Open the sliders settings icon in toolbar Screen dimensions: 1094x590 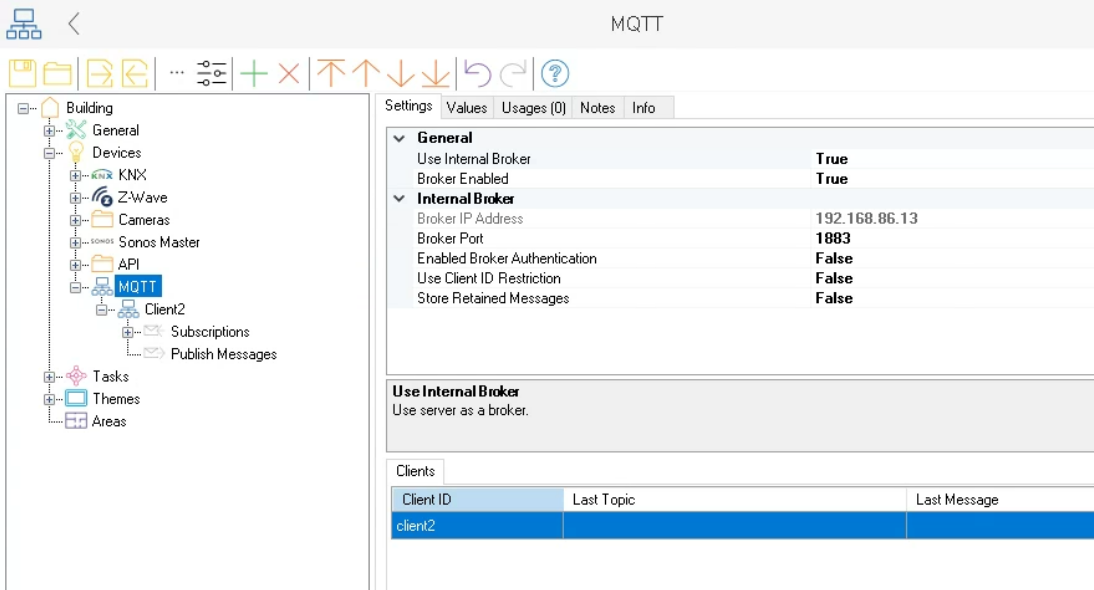(x=212, y=74)
